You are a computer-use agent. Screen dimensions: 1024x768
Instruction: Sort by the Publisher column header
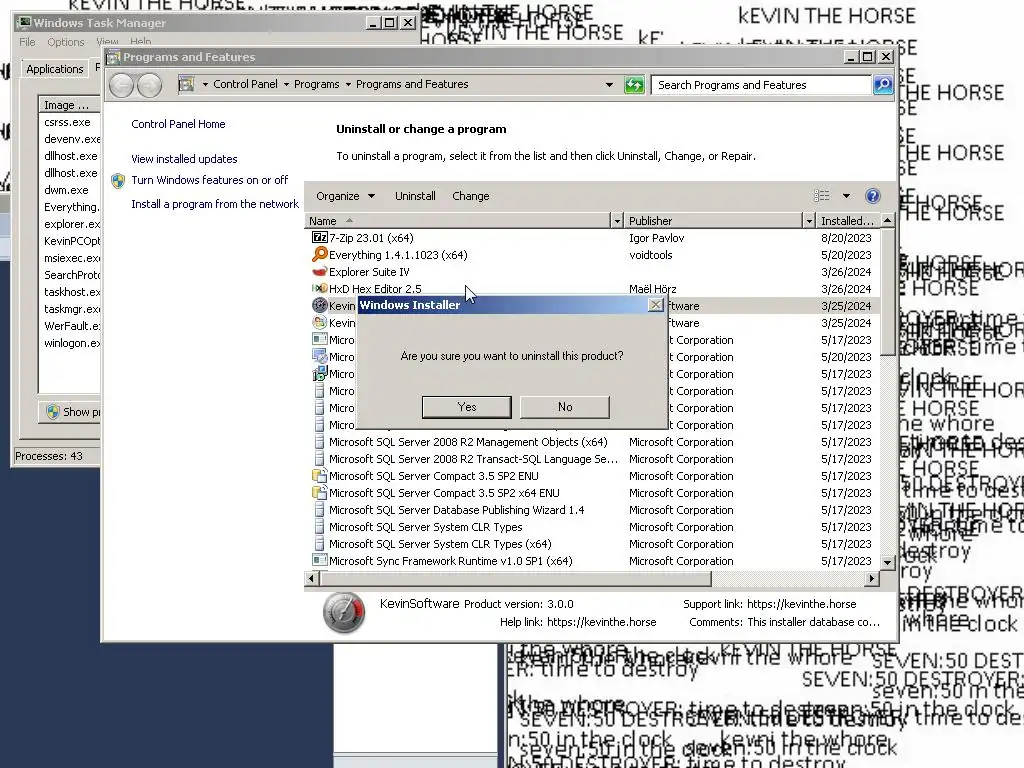tap(713, 221)
